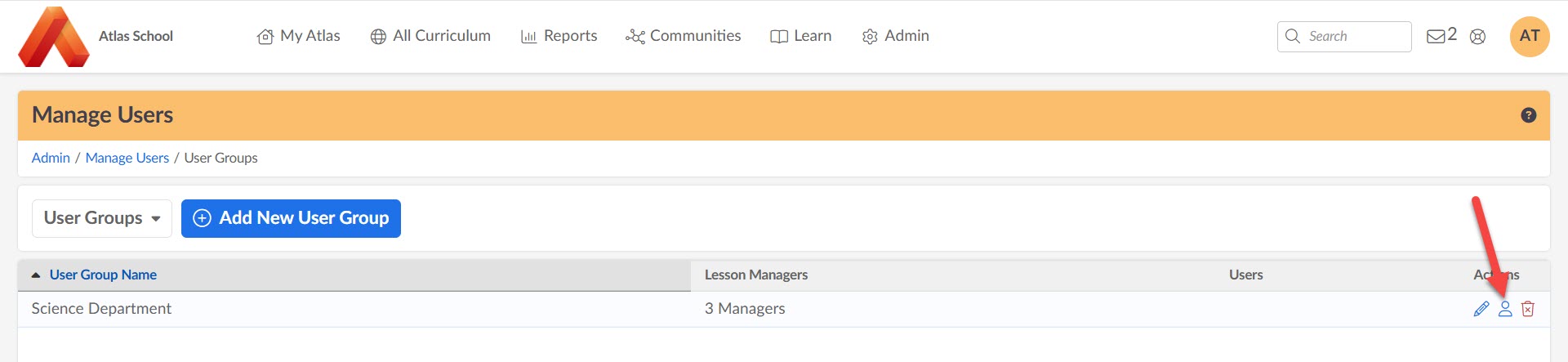This screenshot has width=1568, height=362.
Task: Open the help question mark icon
Action: click(x=1529, y=115)
